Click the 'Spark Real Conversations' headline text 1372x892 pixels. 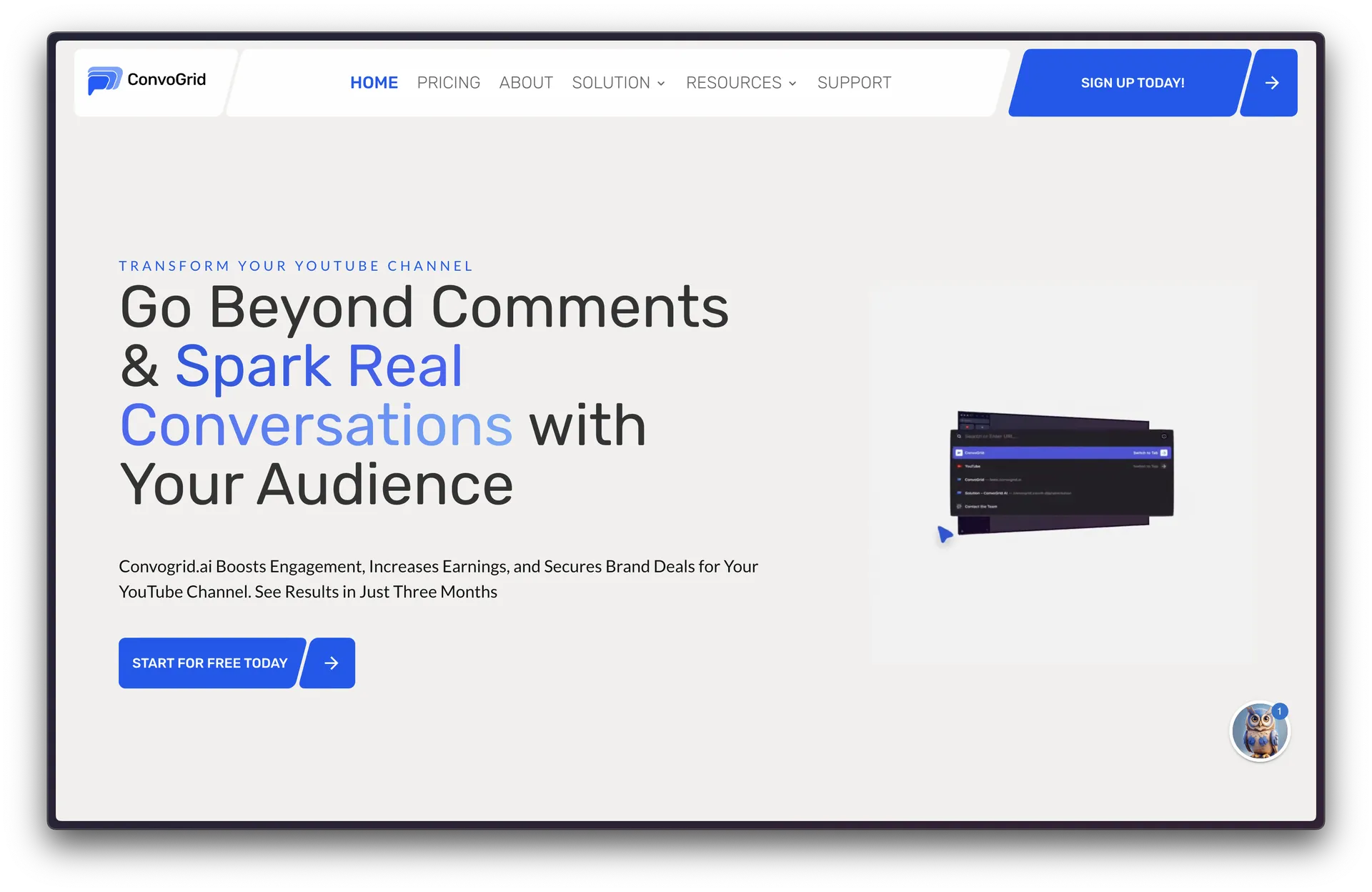coord(317,395)
